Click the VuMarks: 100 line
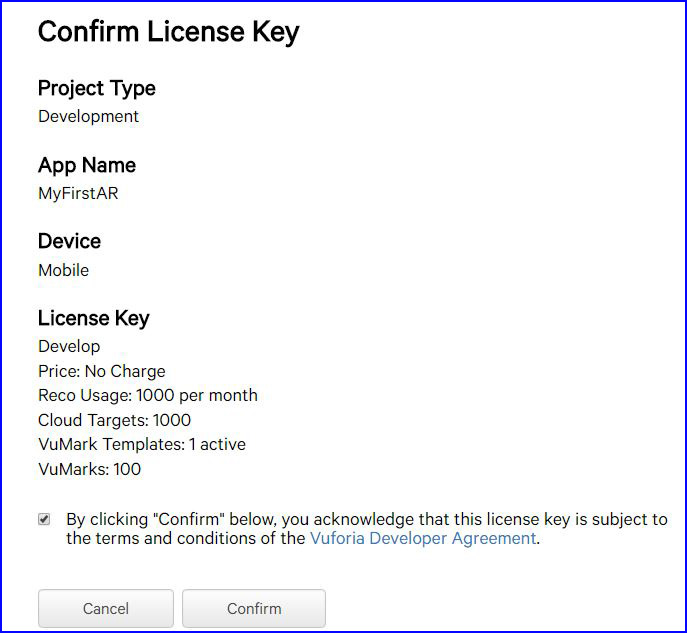Viewport: 687px width, 633px height. coord(89,470)
